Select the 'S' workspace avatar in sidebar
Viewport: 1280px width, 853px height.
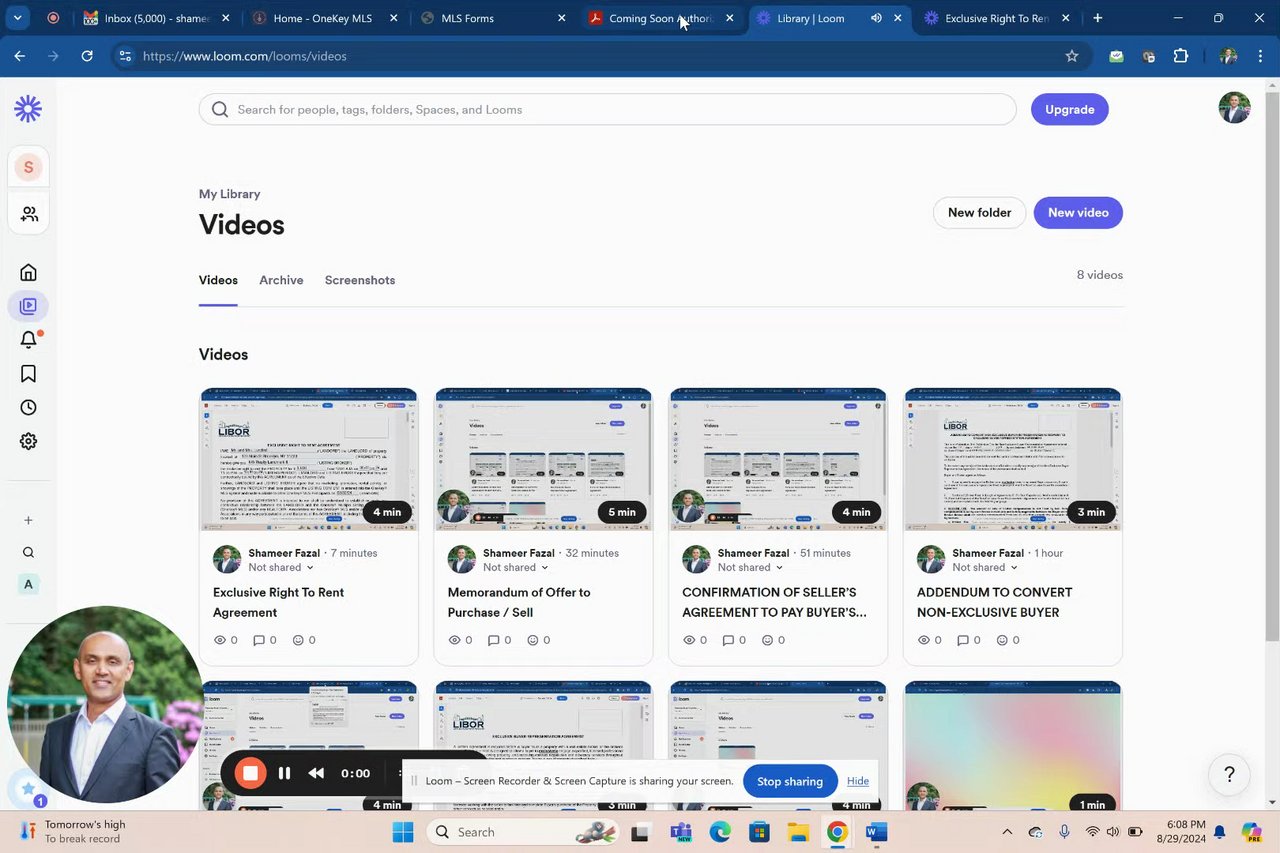(x=28, y=167)
